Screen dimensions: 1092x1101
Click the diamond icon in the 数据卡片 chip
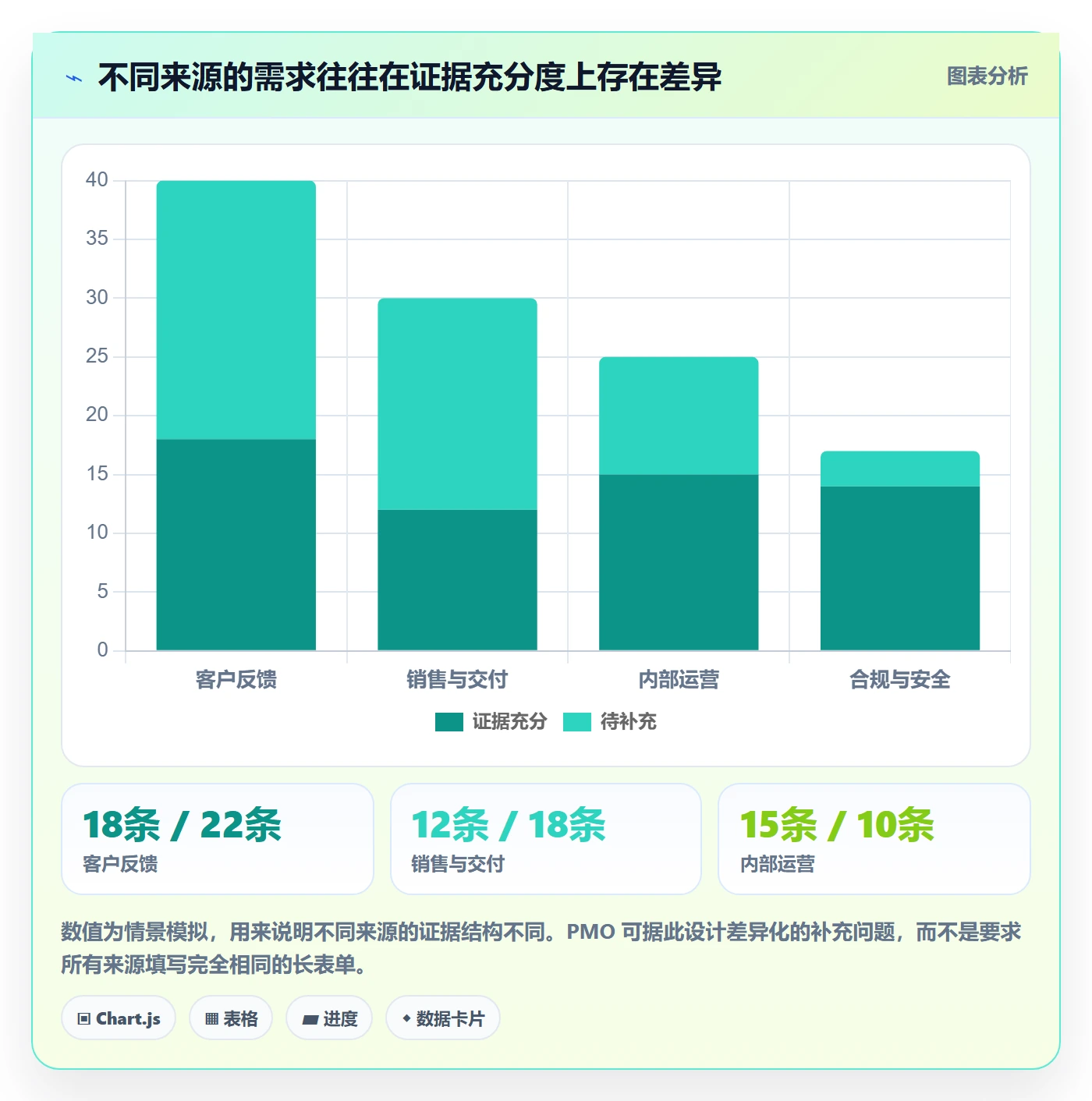coord(406,1018)
